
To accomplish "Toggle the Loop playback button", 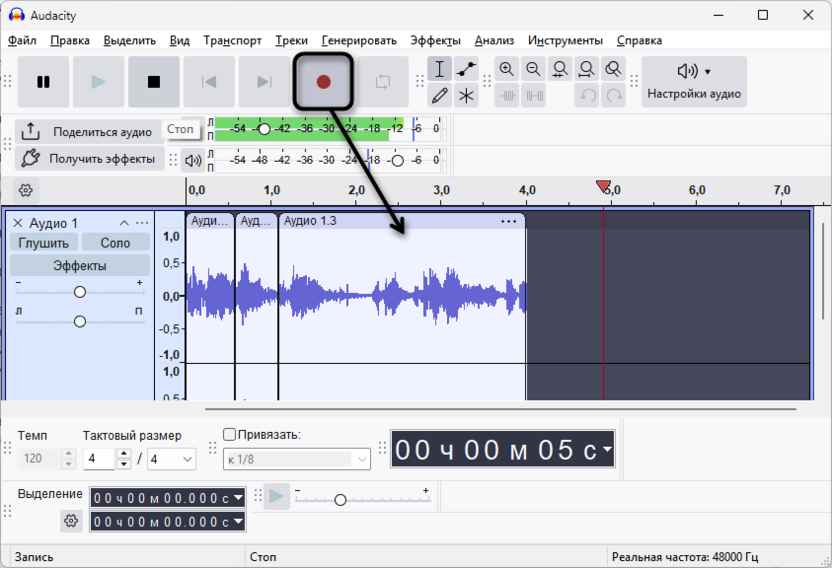I will coord(383,82).
